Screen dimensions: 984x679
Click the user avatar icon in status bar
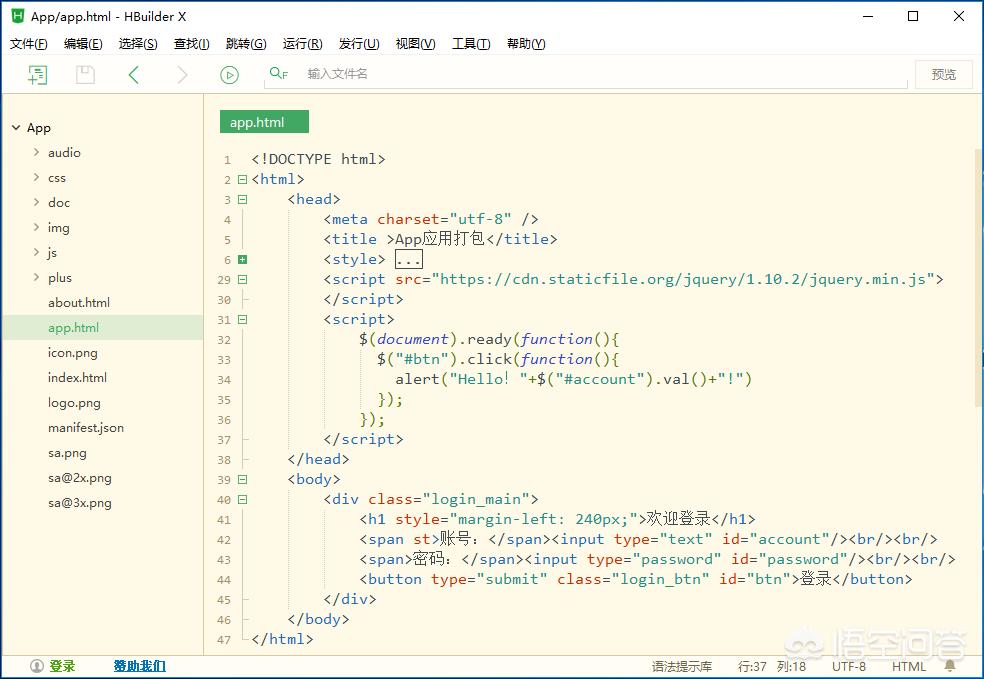[x=37, y=666]
